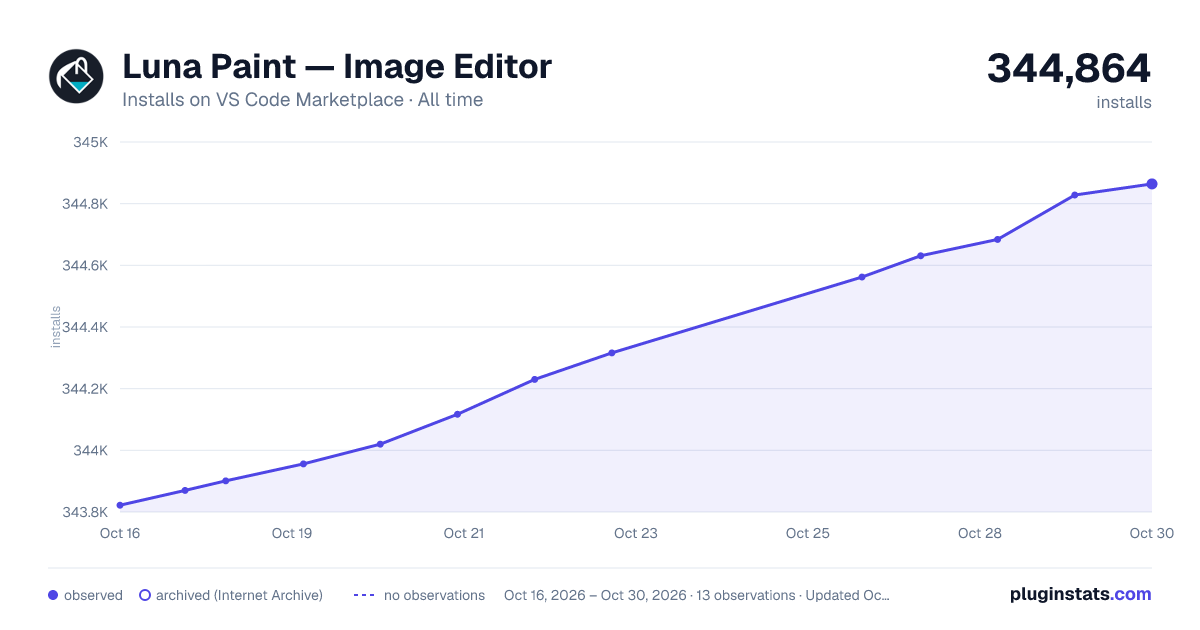Click the Oct 28 x-axis label
Screen dimensions: 1200x630
coord(980,533)
